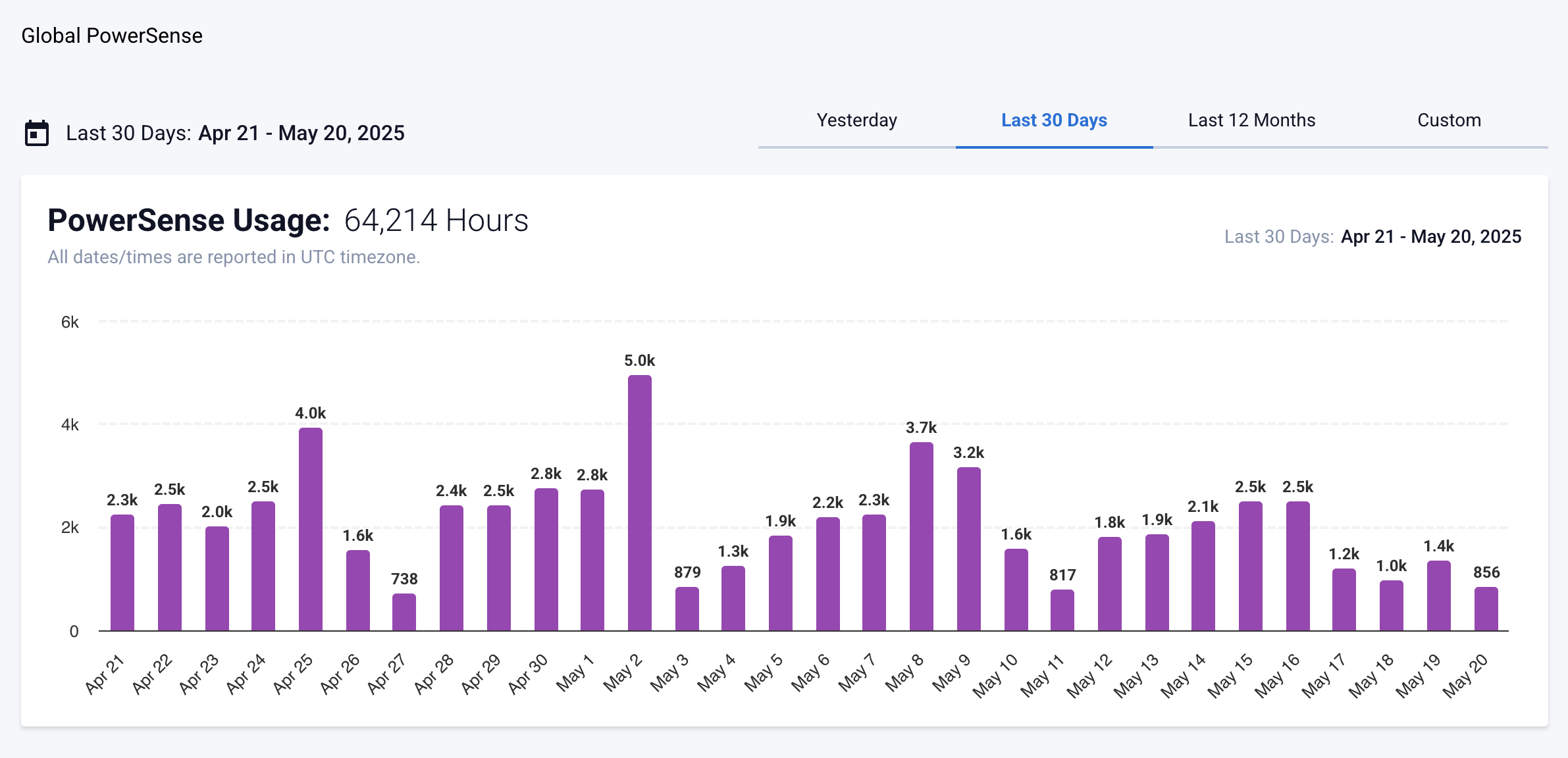Click the Apr 21 bar showing 2.3k
This screenshot has width=1568, height=758.
(122, 573)
